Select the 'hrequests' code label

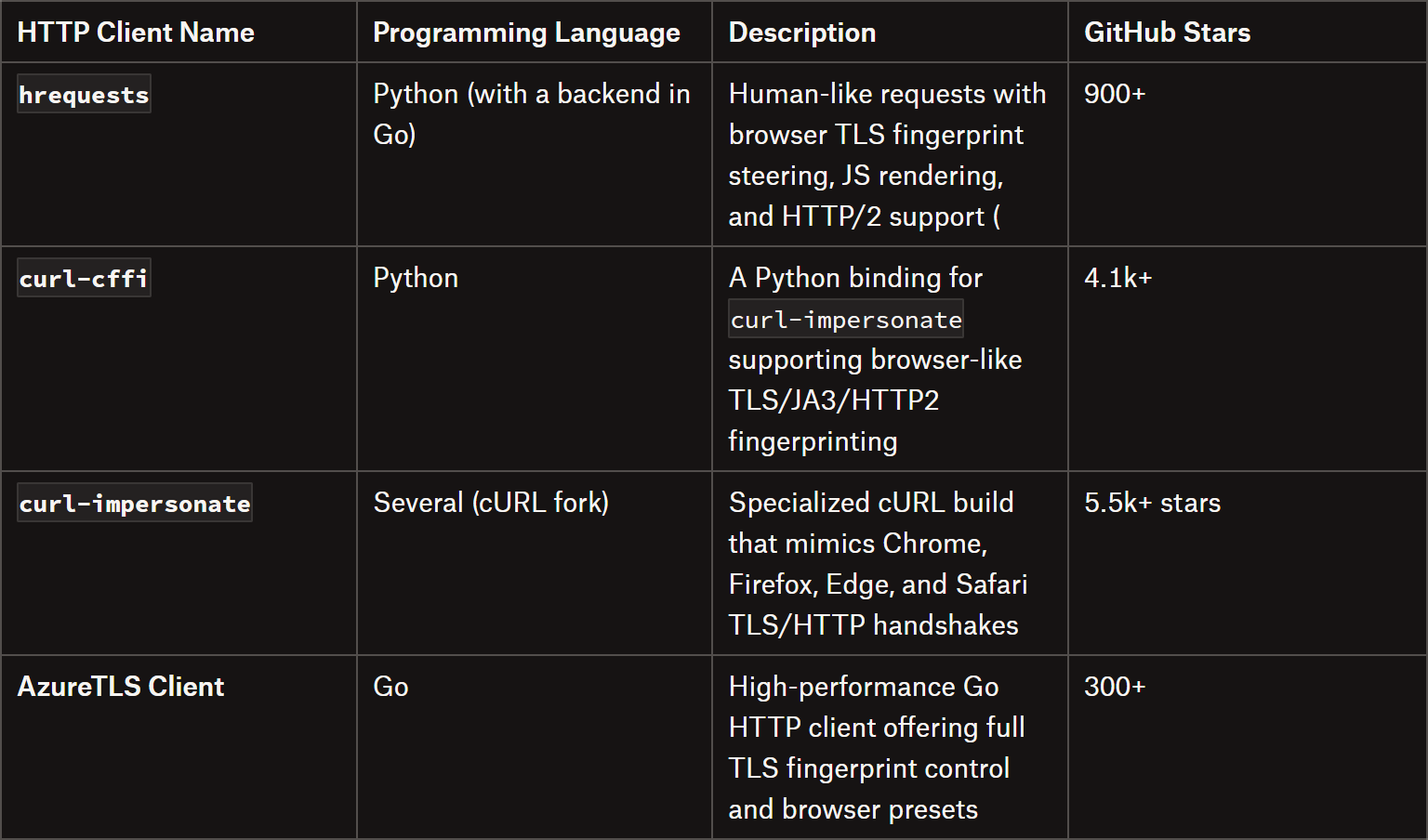click(84, 94)
